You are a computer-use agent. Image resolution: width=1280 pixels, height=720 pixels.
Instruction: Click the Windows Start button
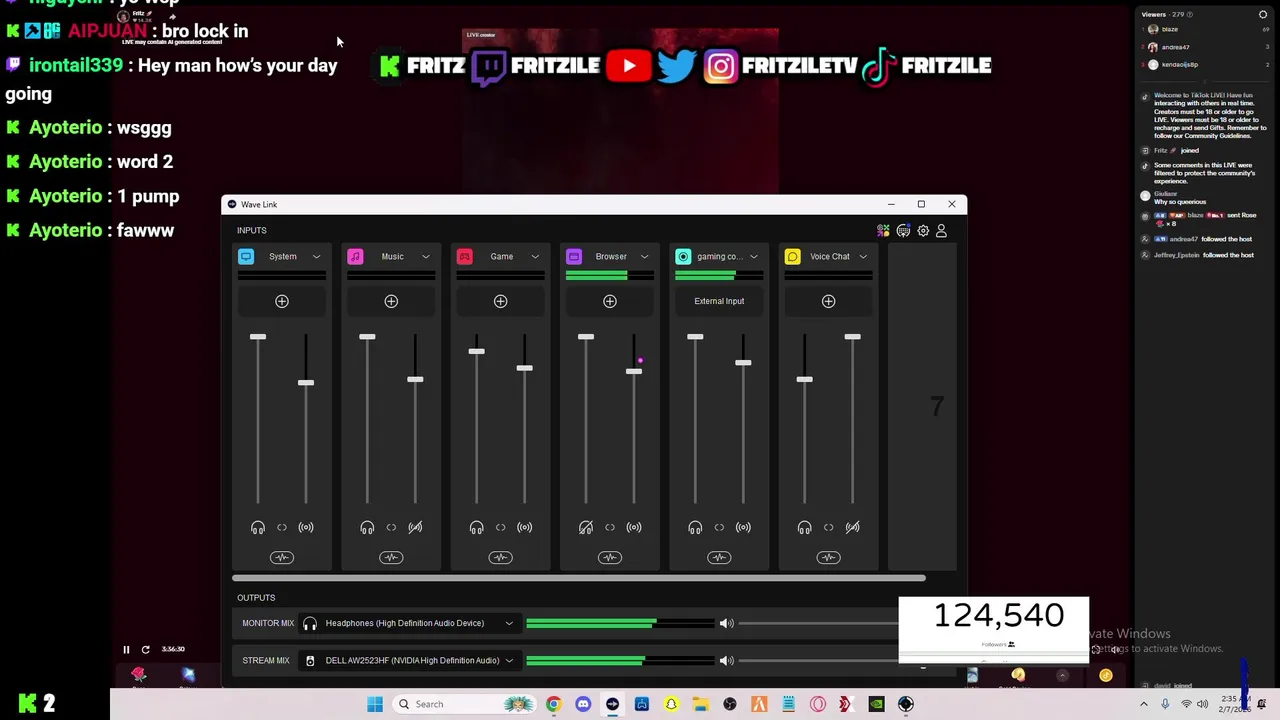coord(374,704)
